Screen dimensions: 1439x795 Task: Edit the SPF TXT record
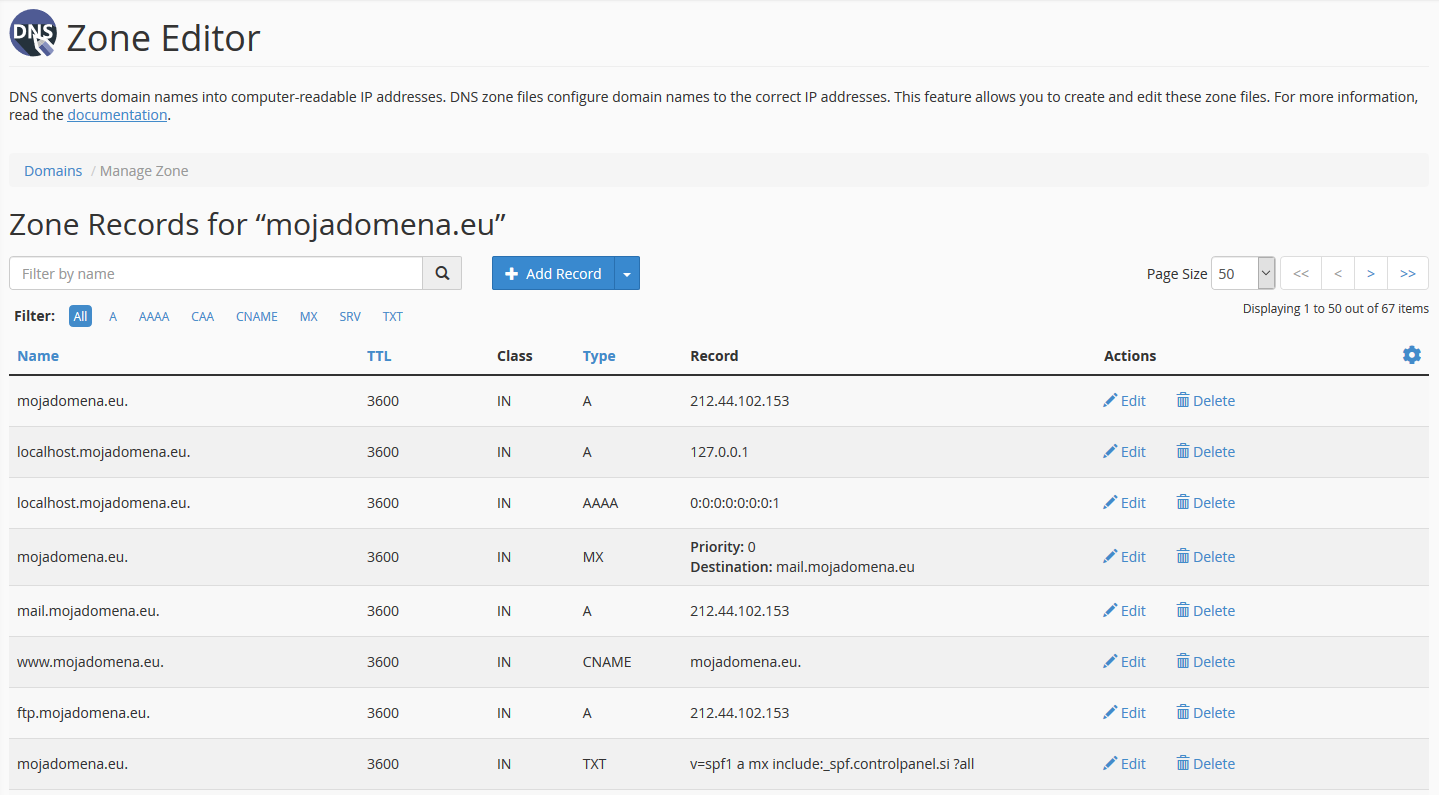1124,764
